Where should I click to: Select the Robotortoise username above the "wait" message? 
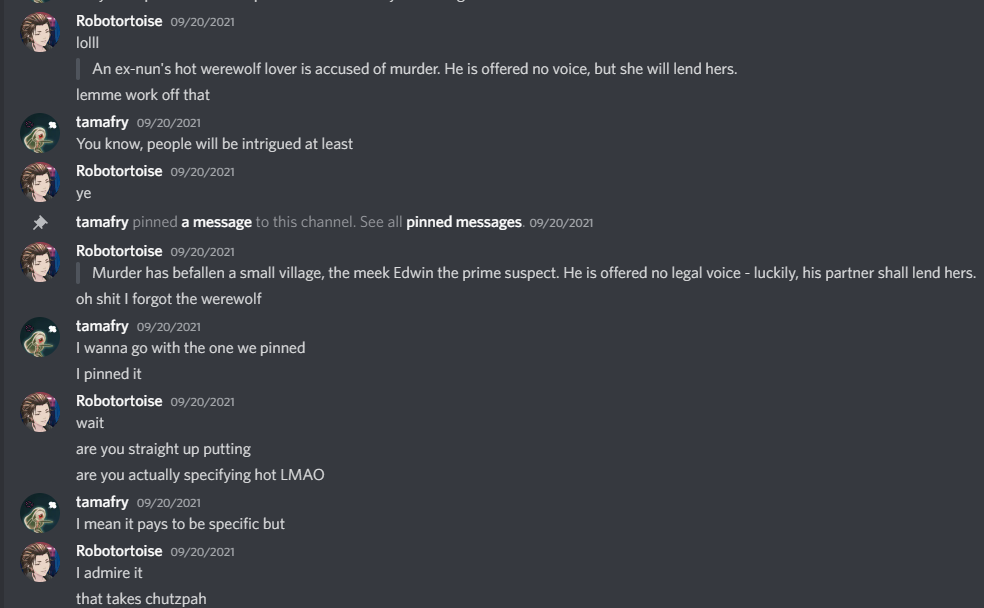tap(119, 401)
